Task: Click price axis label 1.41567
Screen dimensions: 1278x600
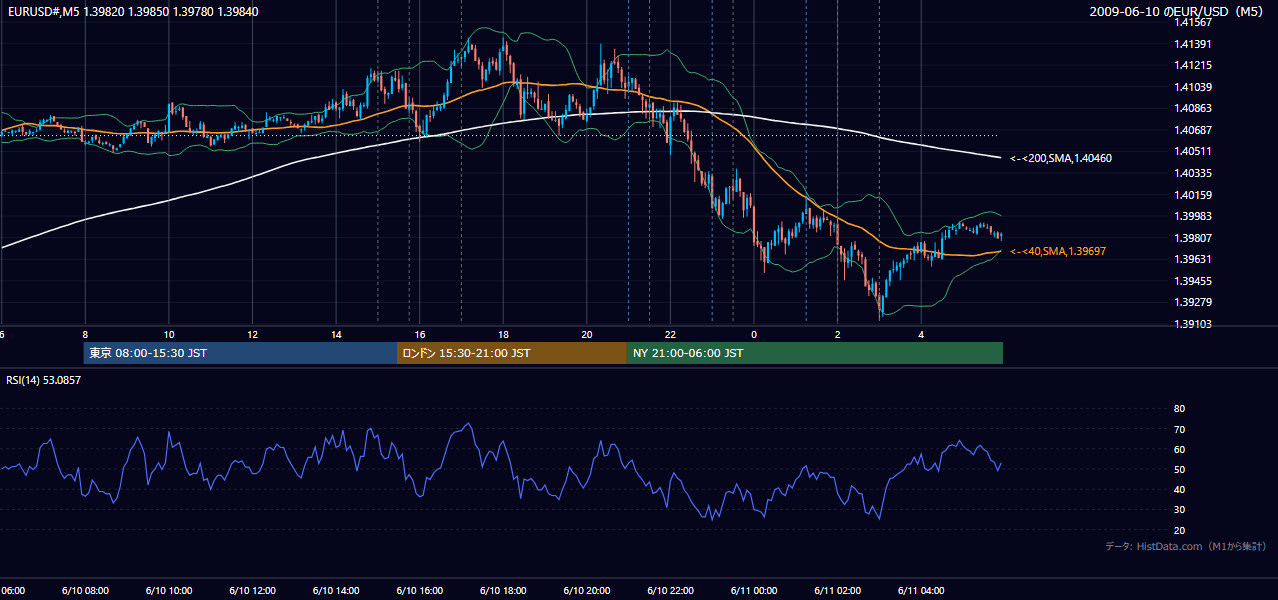Action: pos(1192,22)
